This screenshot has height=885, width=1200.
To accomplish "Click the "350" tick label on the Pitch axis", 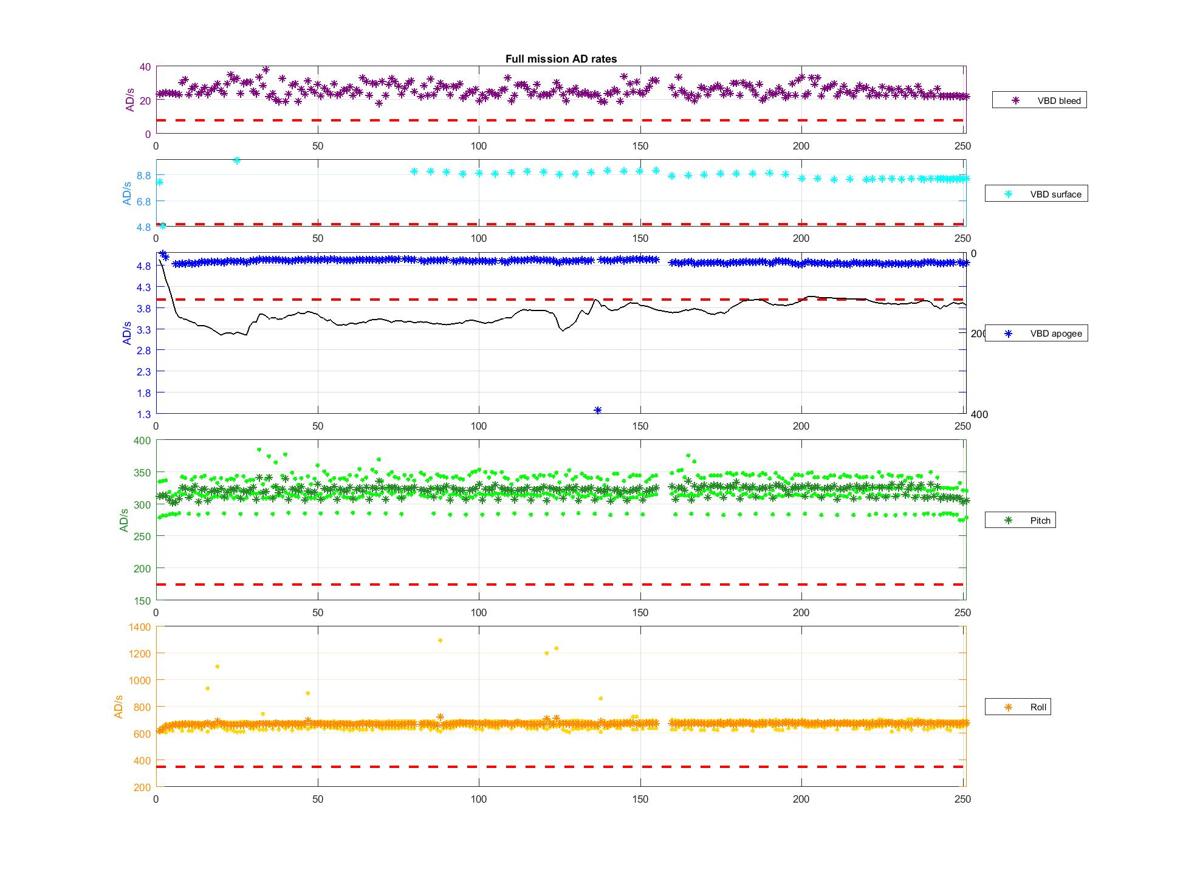I will 142,472.
